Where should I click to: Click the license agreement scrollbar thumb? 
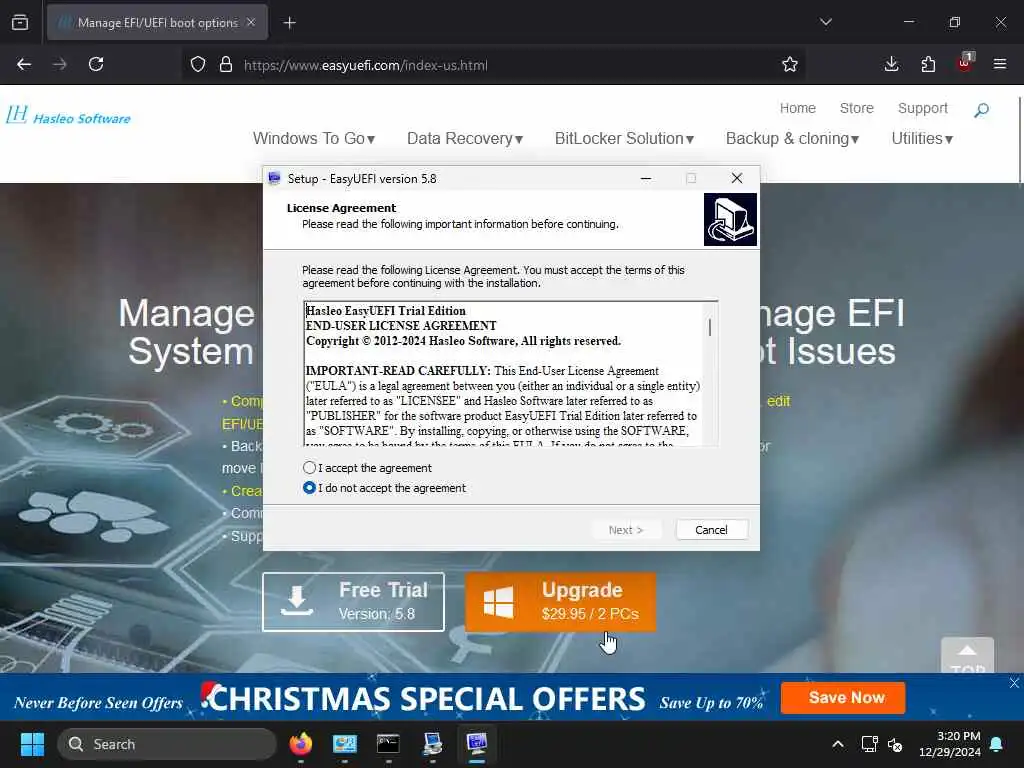pos(710,327)
